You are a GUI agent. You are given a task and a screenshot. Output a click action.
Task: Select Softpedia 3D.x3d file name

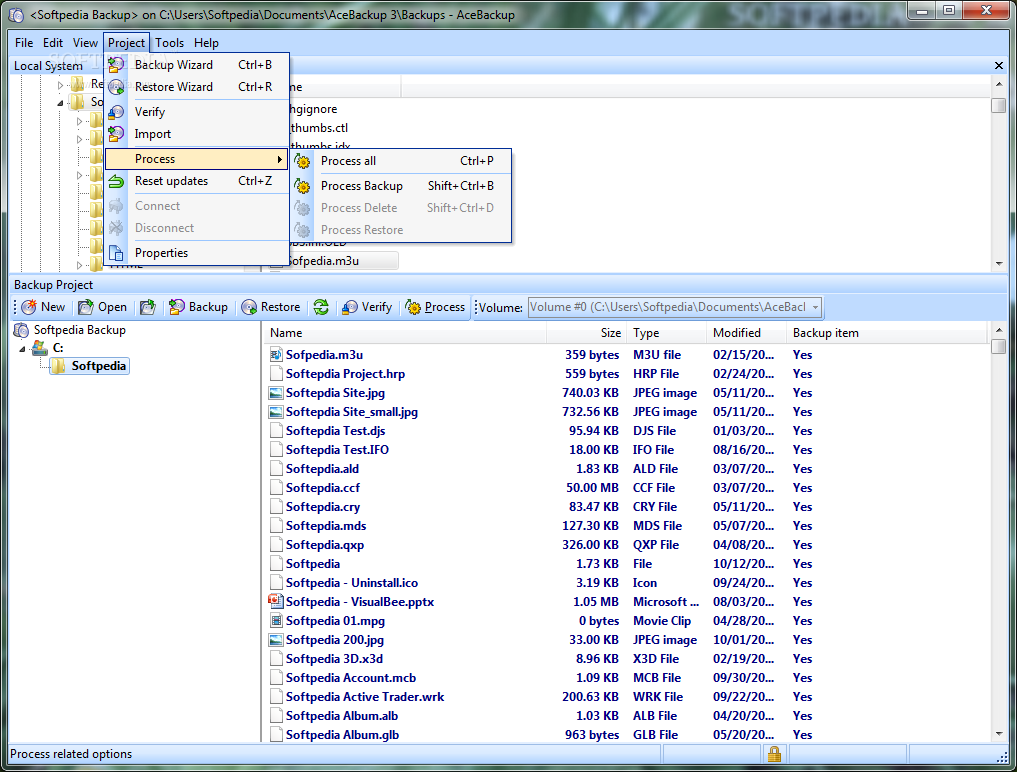pyautogui.click(x=334, y=659)
